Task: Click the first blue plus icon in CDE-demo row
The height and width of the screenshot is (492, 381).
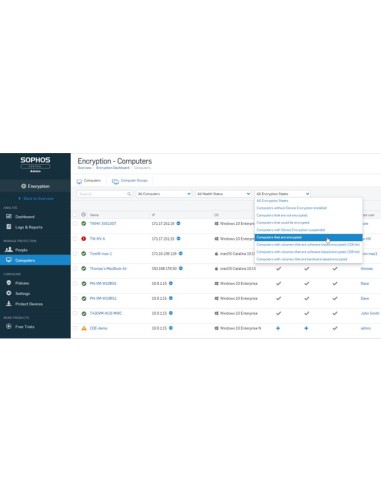Action: click(x=278, y=328)
